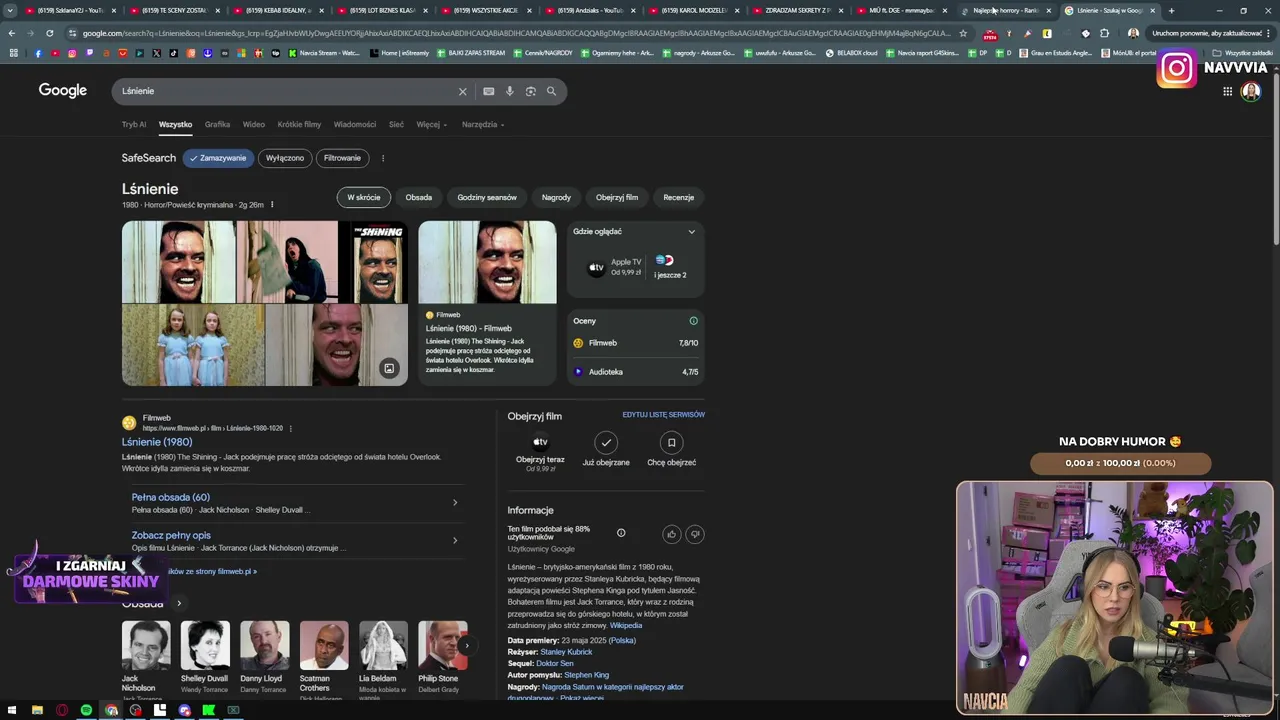
Task: Click the Google logo
Action: [63, 91]
